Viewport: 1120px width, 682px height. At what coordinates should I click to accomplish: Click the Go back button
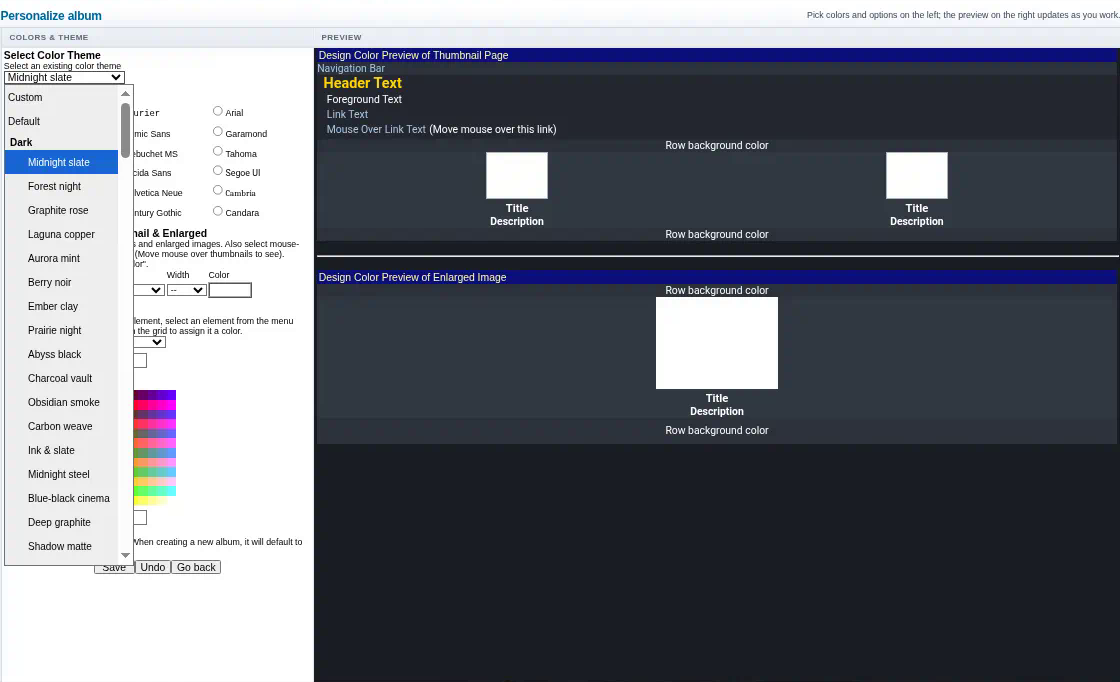click(x=196, y=567)
